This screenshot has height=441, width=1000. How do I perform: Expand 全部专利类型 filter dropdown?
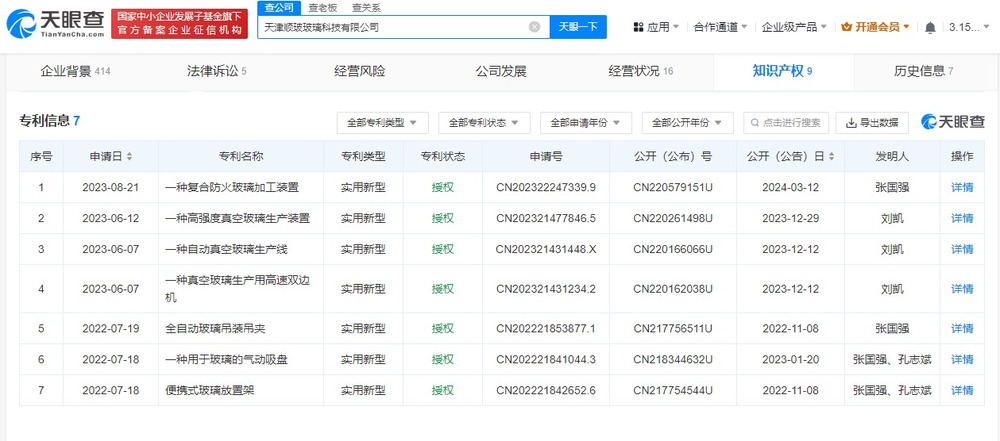coord(383,123)
